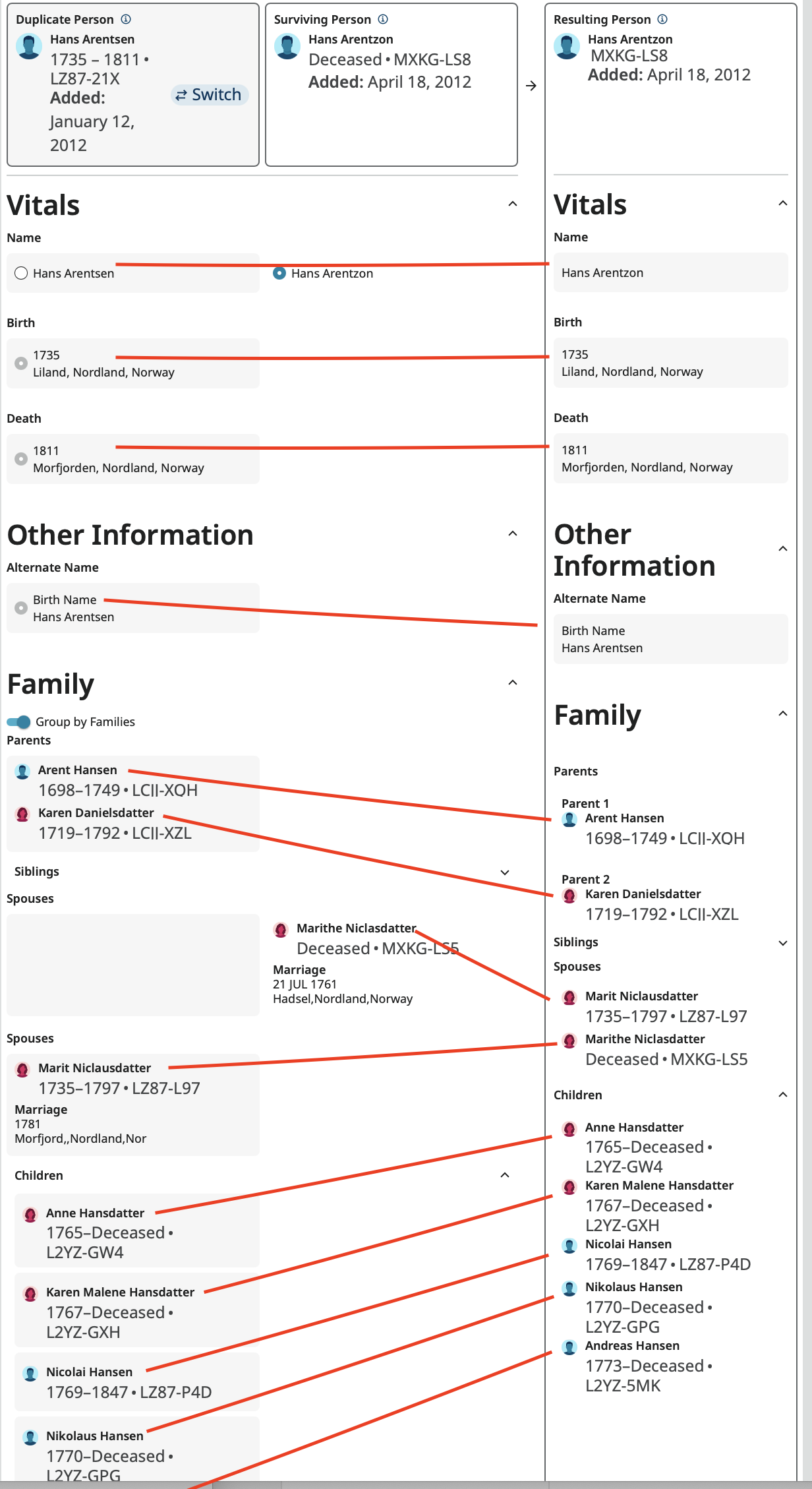Click Resulting Person Hans Arentzon avatar
This screenshot has width=812, height=1489.
point(567,47)
